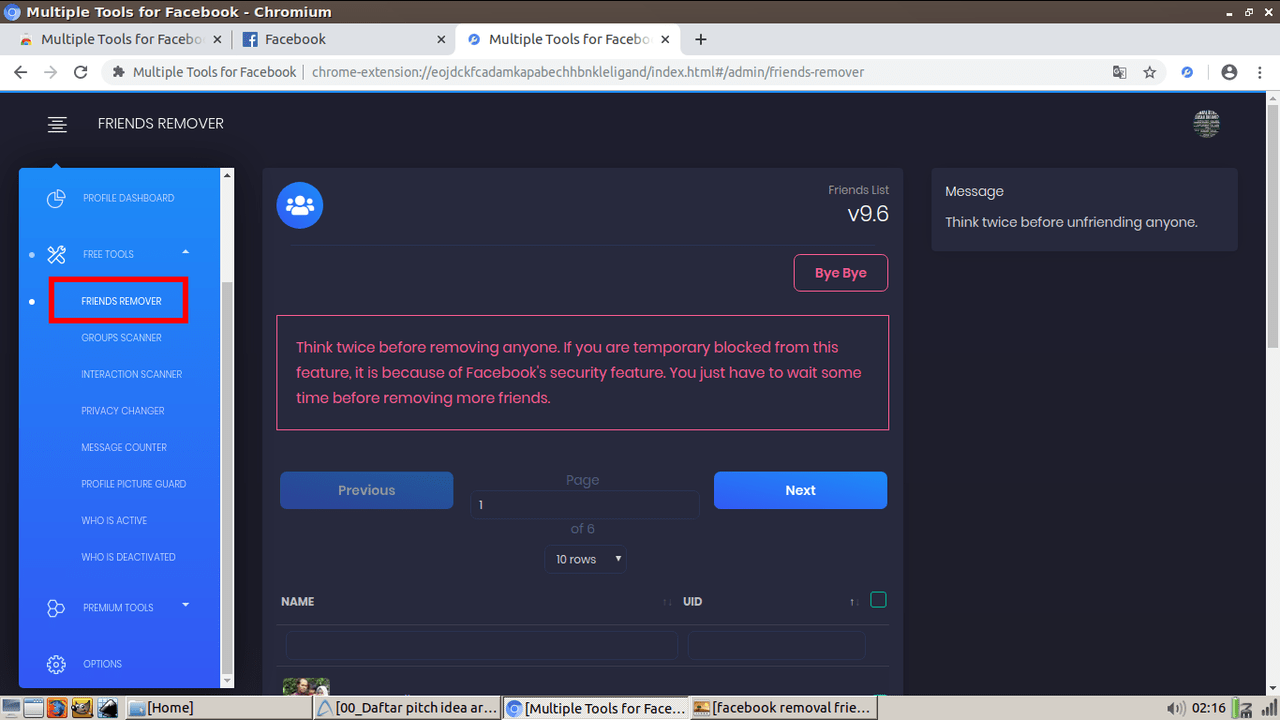Switch to the Facebook browser tab
1280x720 pixels.
pos(344,39)
